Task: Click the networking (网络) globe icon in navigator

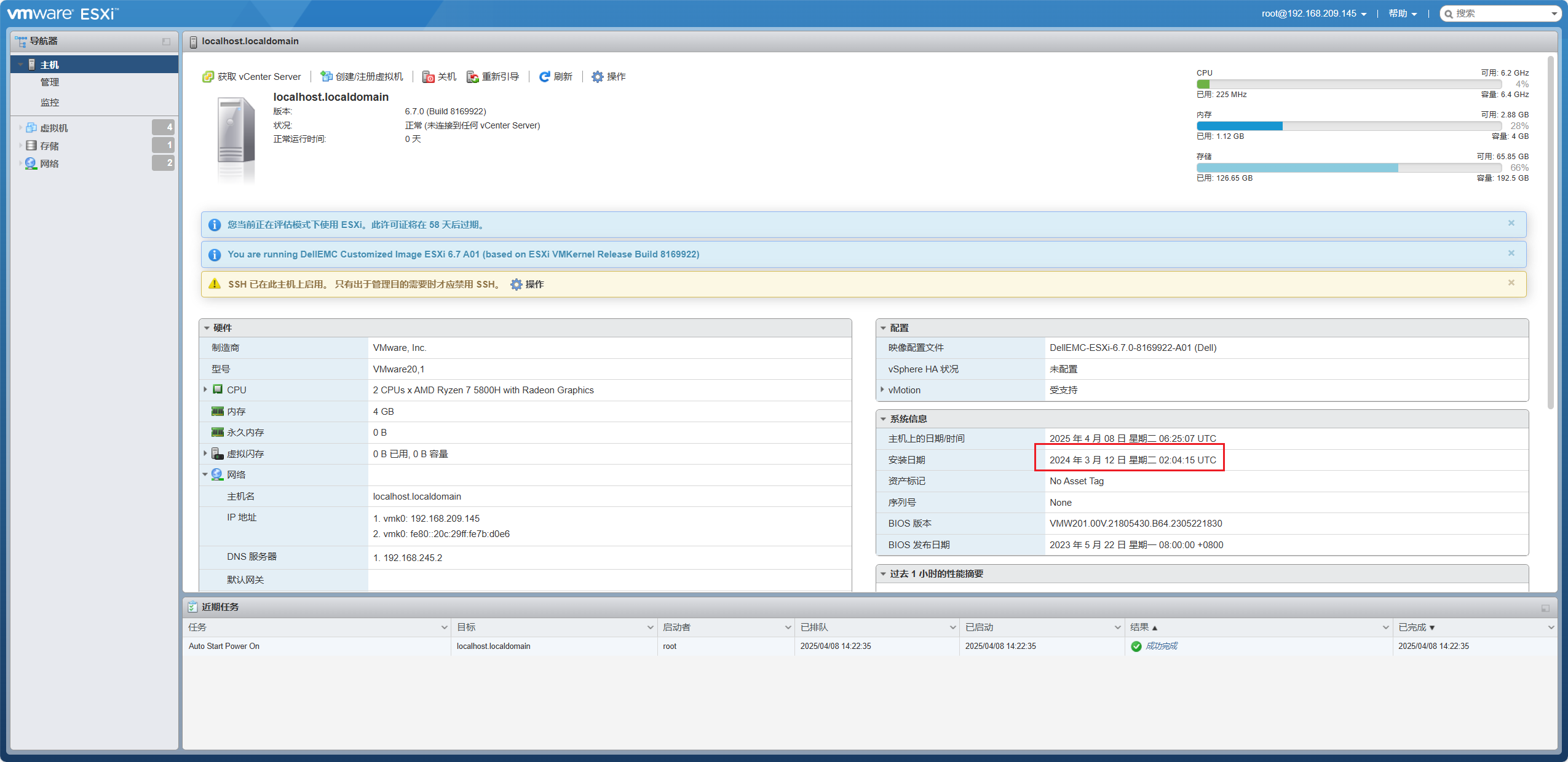Action: click(x=31, y=163)
